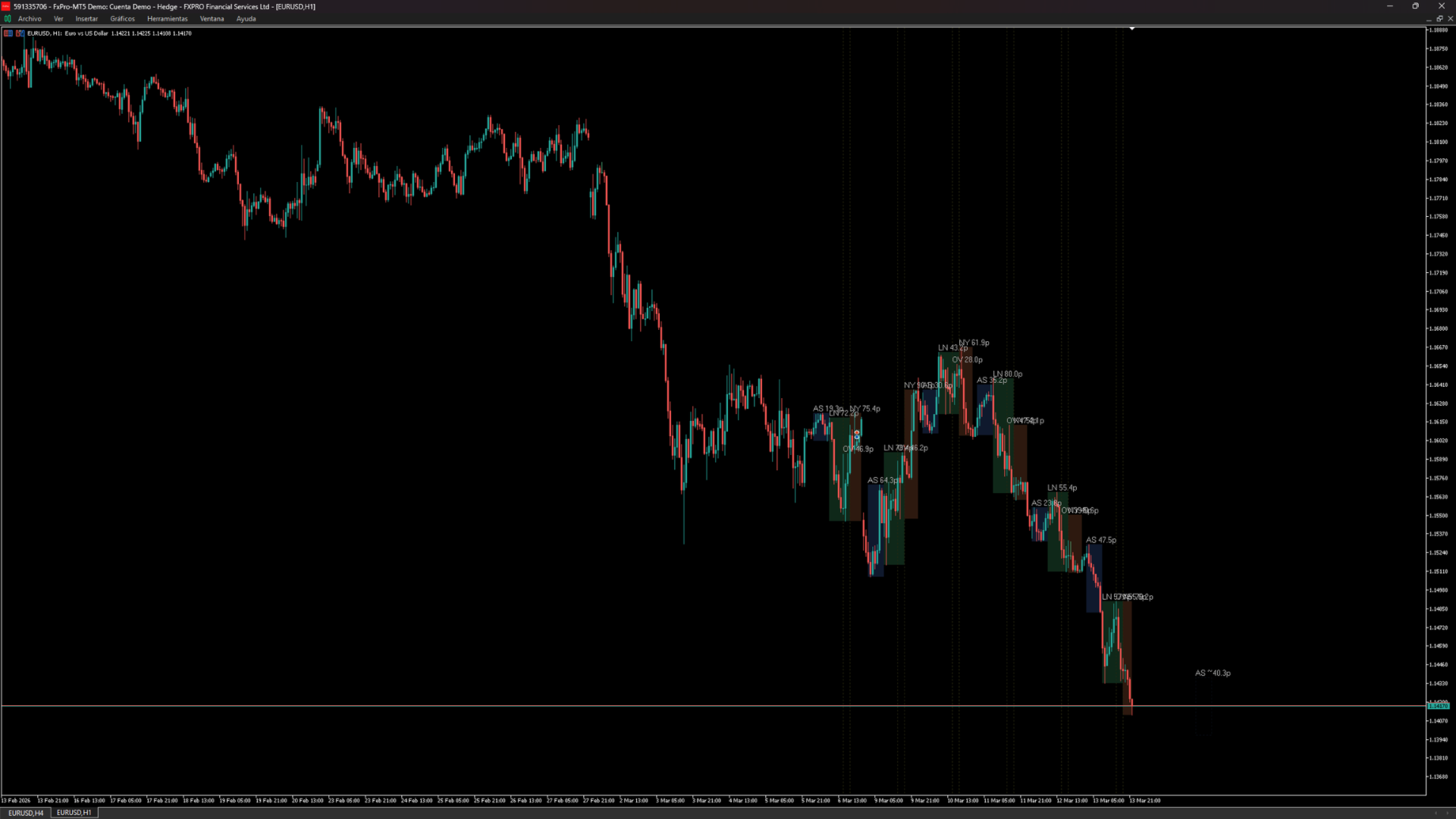1456x819 pixels.
Task: Open the Ver menu
Action: (x=58, y=19)
